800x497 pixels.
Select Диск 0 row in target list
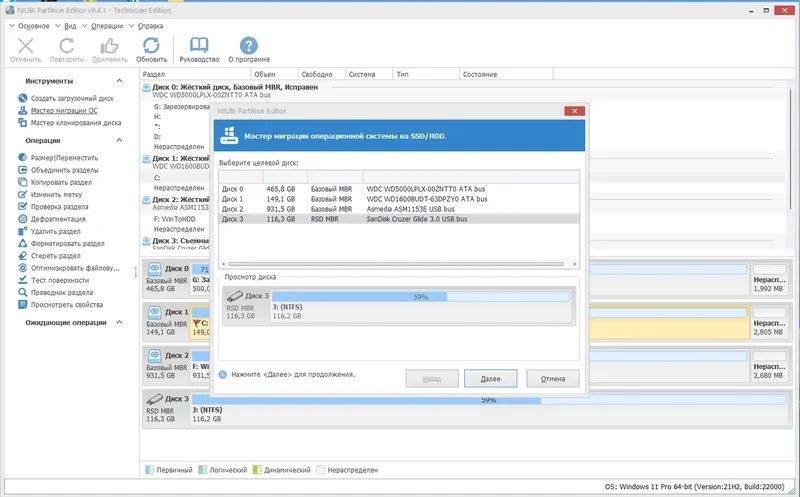(399, 189)
